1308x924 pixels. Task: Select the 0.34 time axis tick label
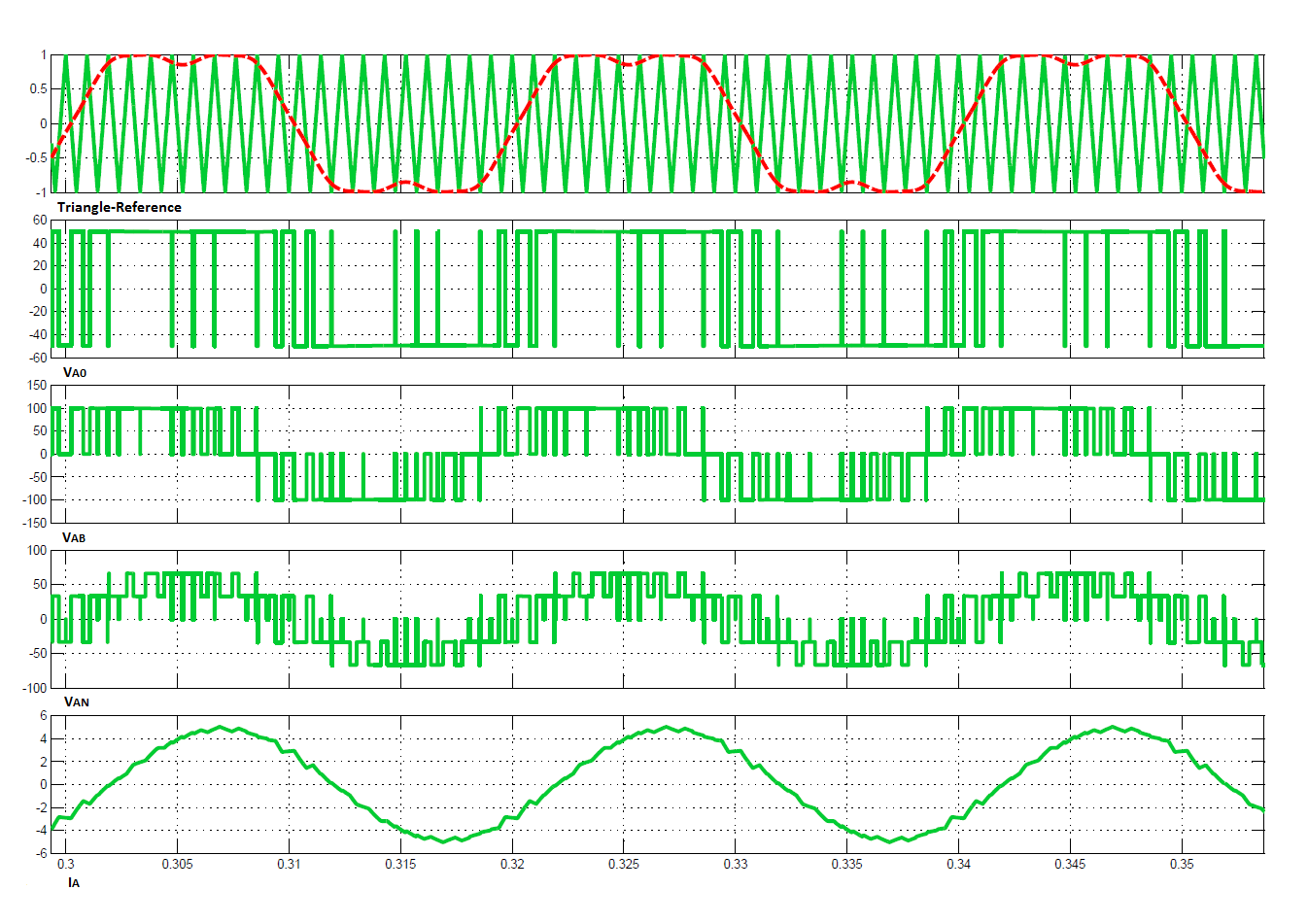(x=959, y=864)
